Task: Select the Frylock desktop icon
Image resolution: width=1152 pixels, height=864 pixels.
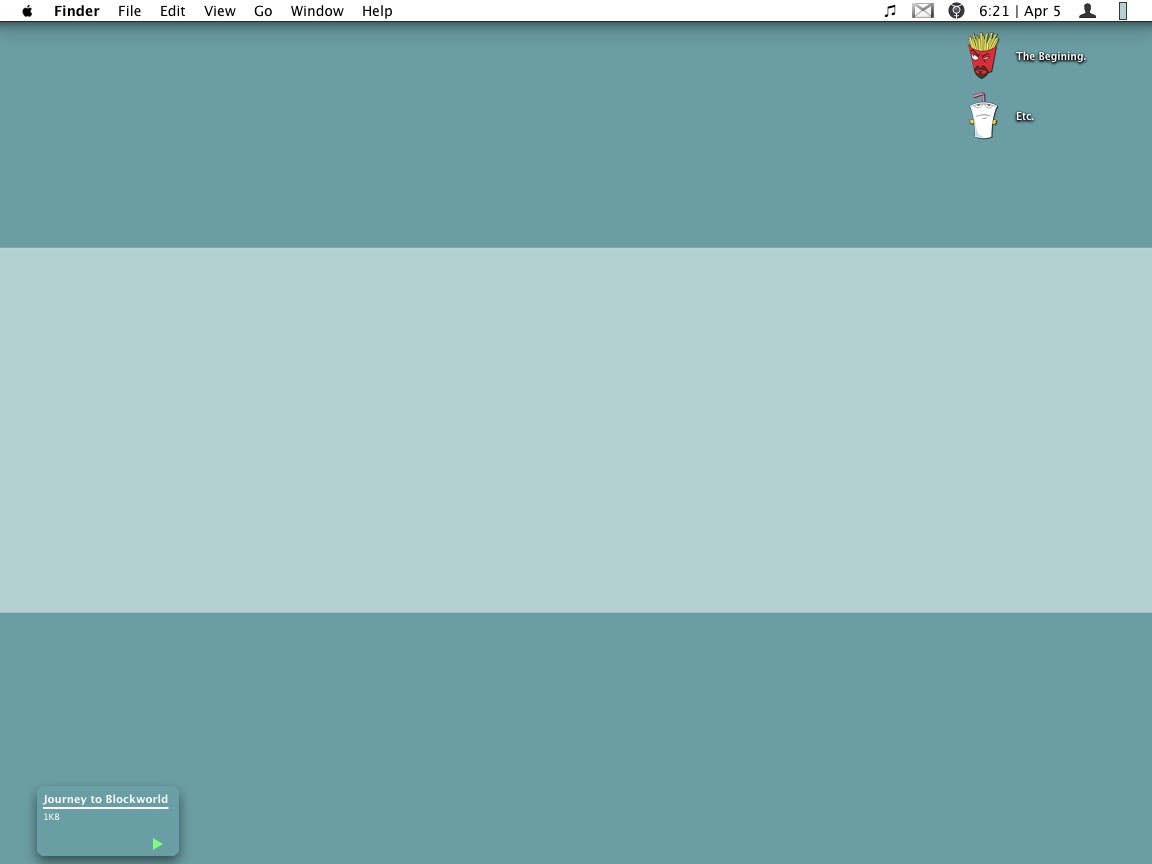Action: click(x=983, y=55)
